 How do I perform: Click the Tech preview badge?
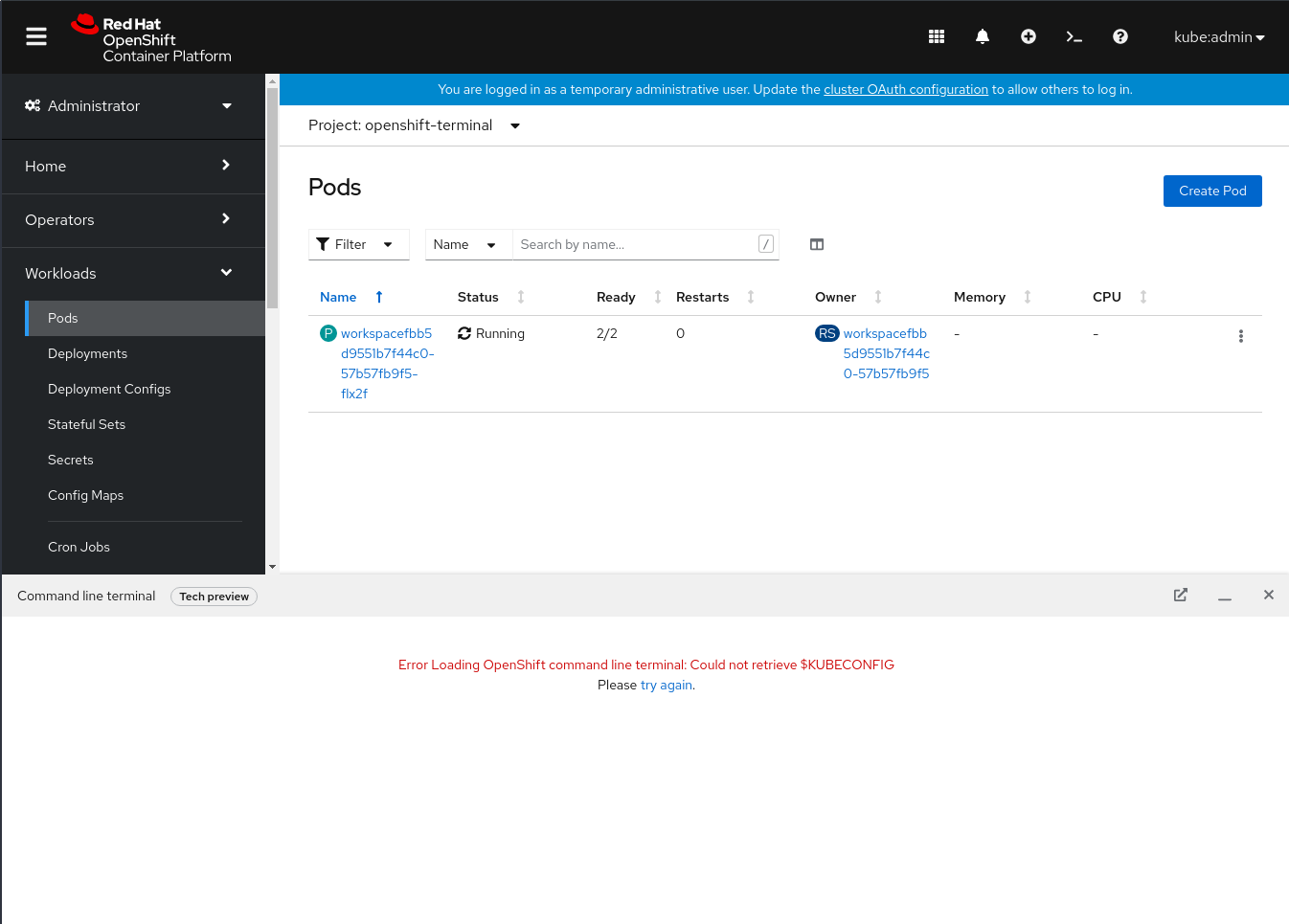pyautogui.click(x=215, y=597)
